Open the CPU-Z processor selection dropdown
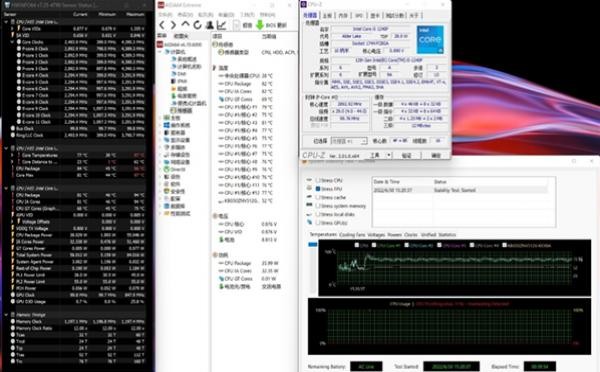This screenshot has width=600, height=372. (349, 141)
